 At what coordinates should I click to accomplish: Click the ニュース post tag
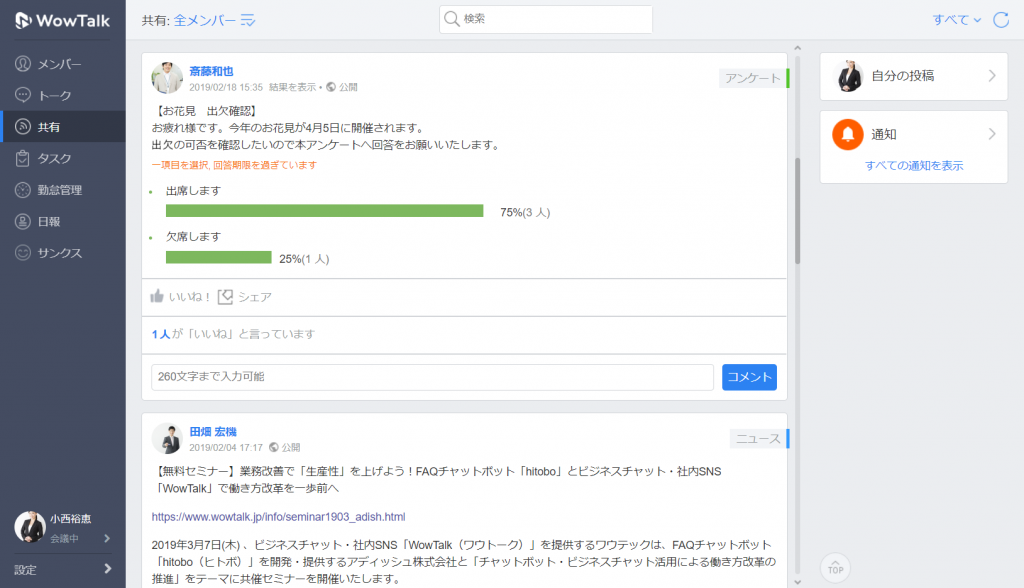(x=759, y=439)
